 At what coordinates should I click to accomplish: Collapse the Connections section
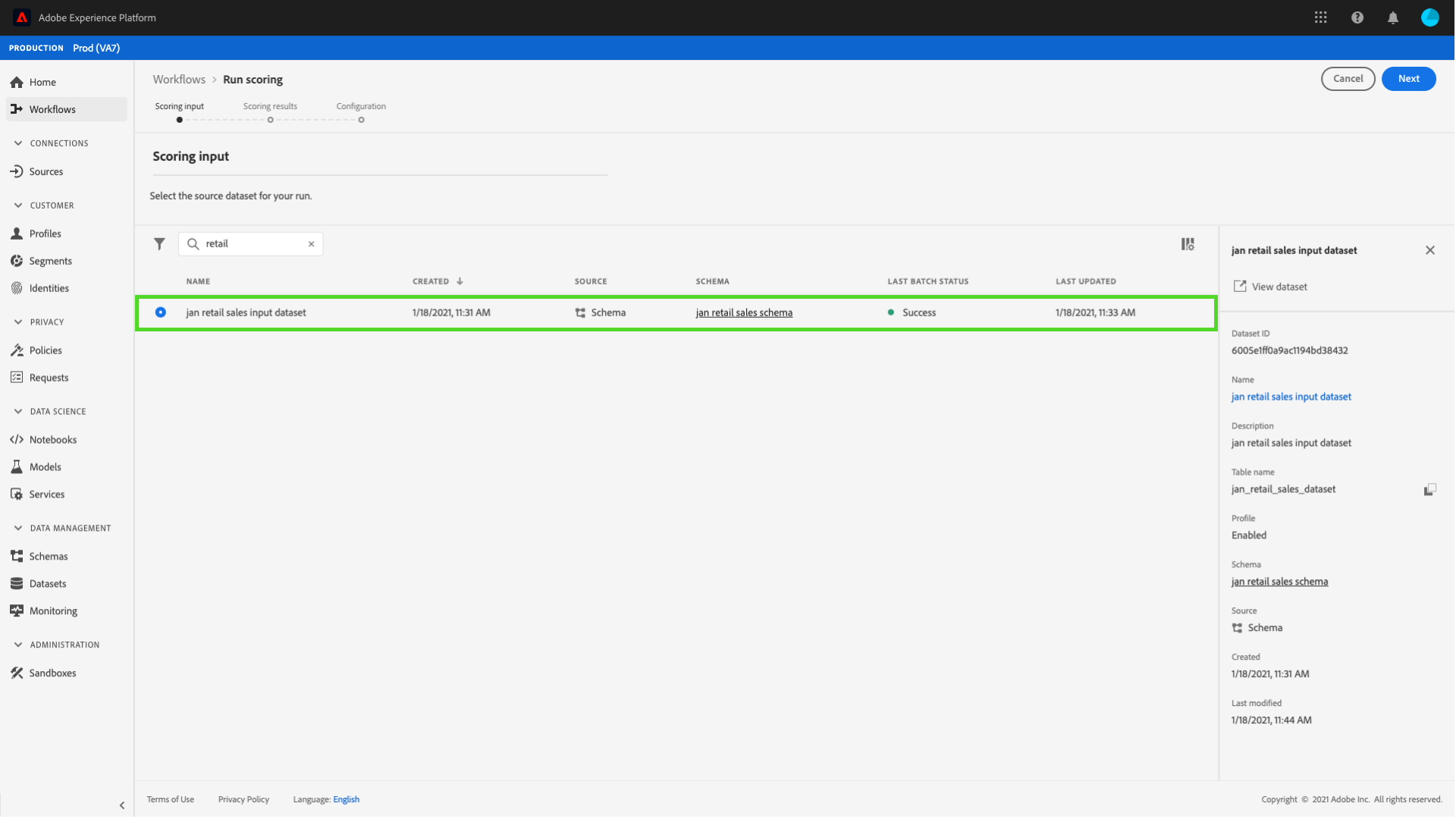point(18,143)
